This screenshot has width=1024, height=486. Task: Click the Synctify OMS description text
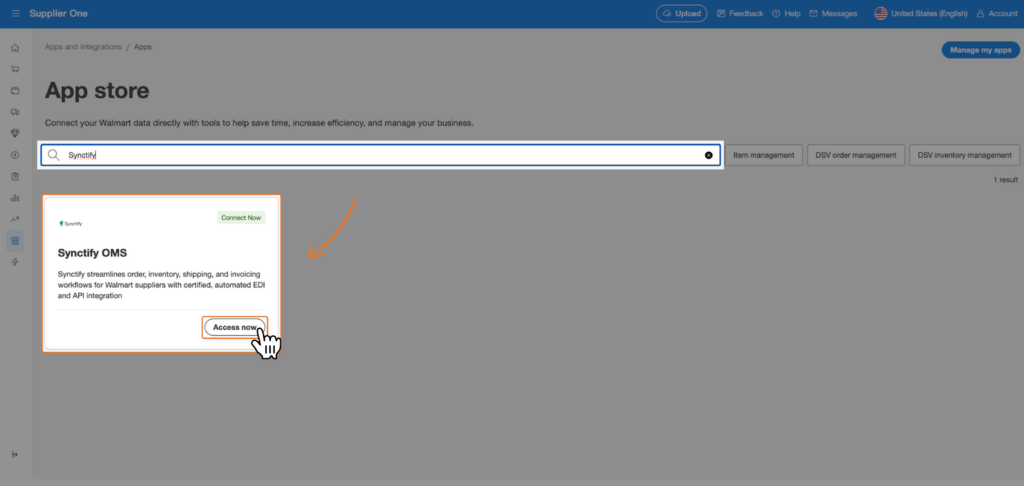click(161, 285)
